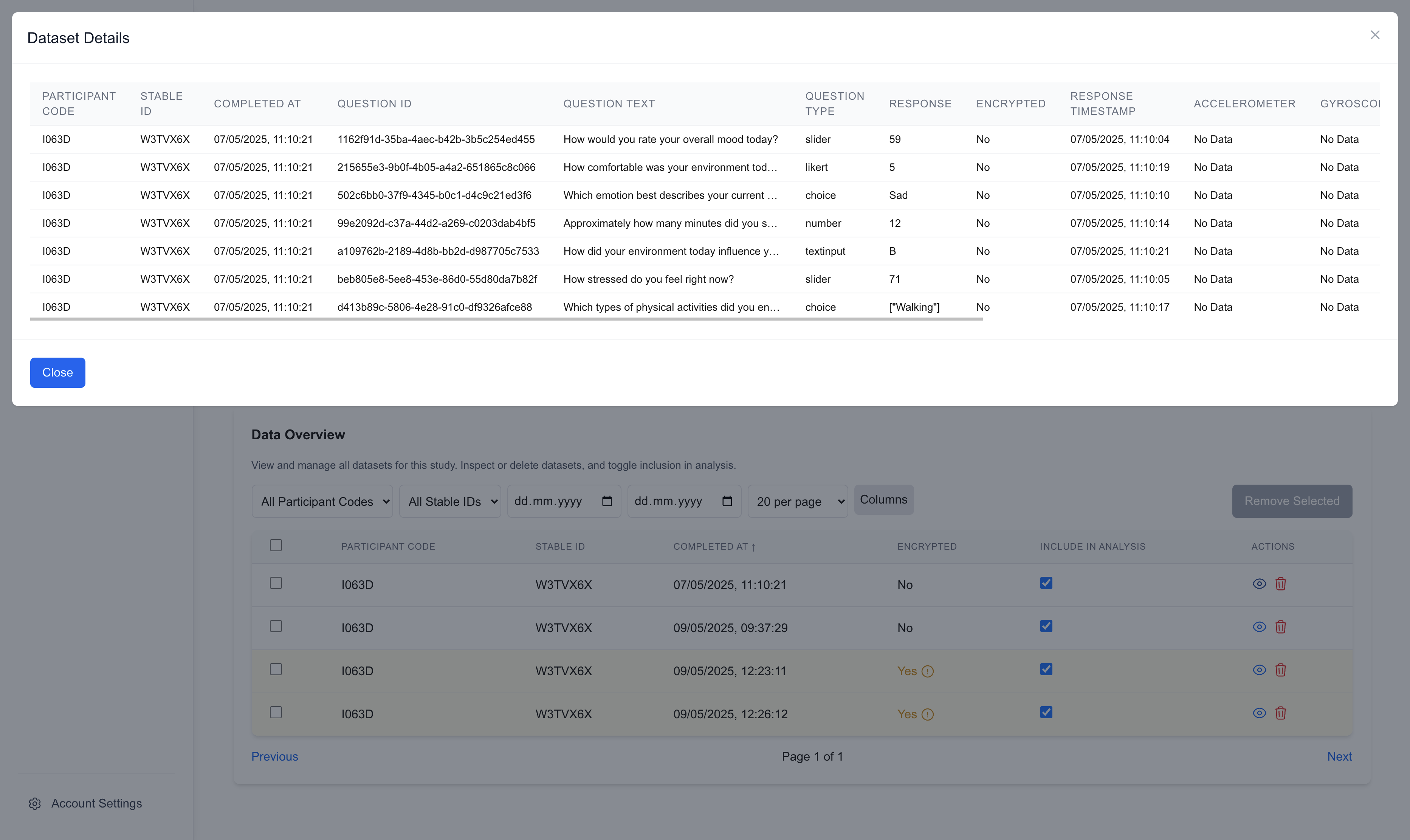Open the calendar picker for the start date
Screen dimensions: 1410x840
[607, 501]
